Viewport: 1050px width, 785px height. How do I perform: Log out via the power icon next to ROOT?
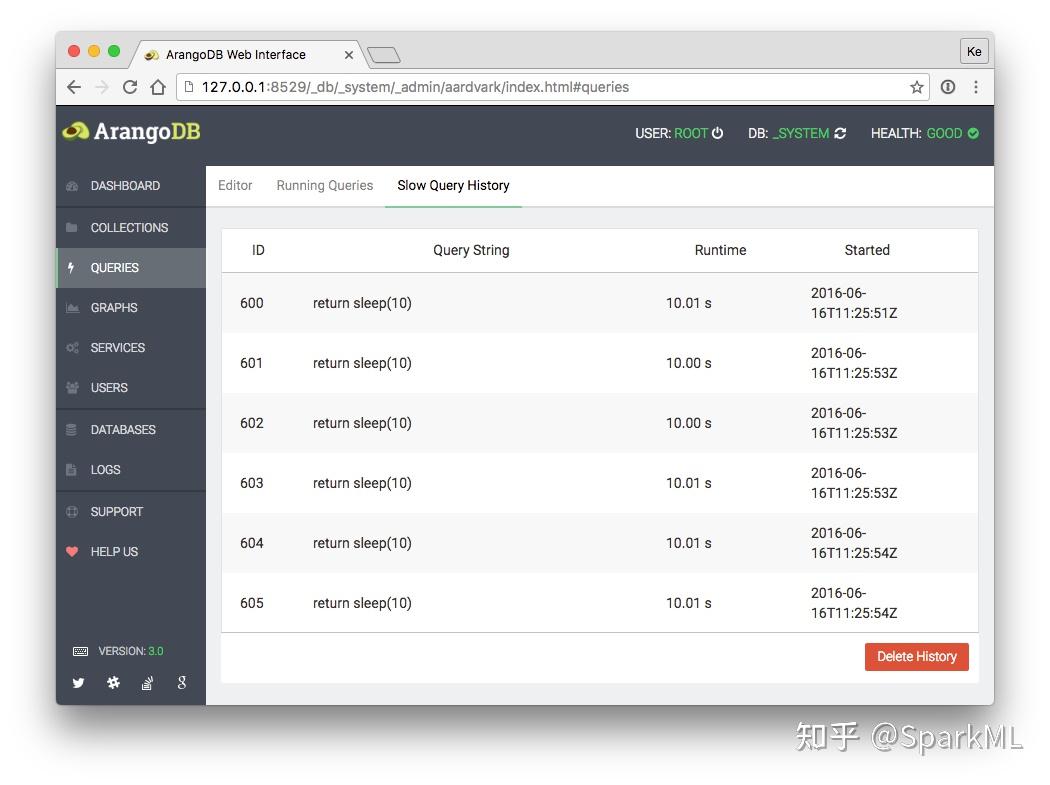(x=719, y=132)
